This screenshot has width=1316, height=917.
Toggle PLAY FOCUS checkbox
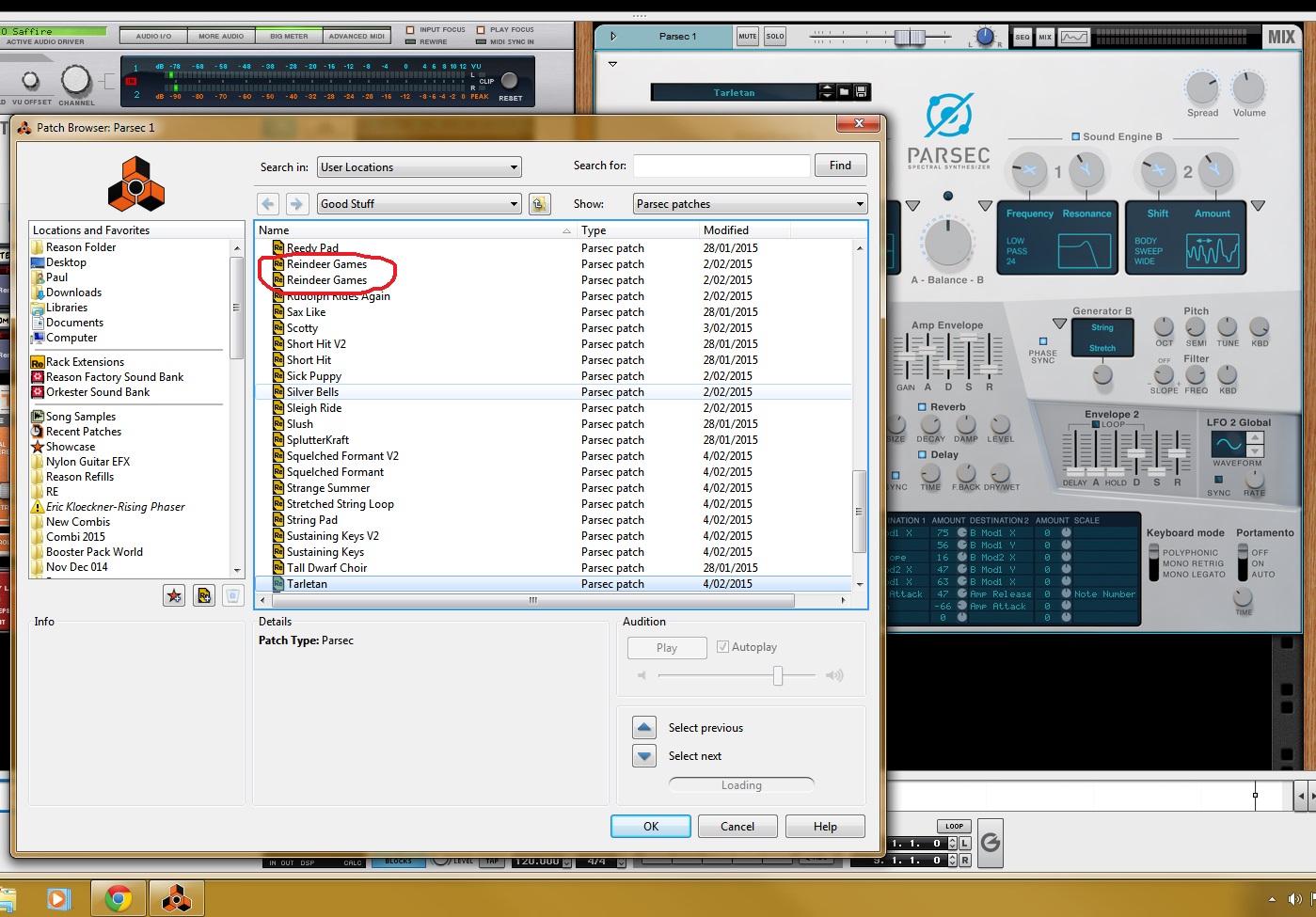pyautogui.click(x=481, y=30)
